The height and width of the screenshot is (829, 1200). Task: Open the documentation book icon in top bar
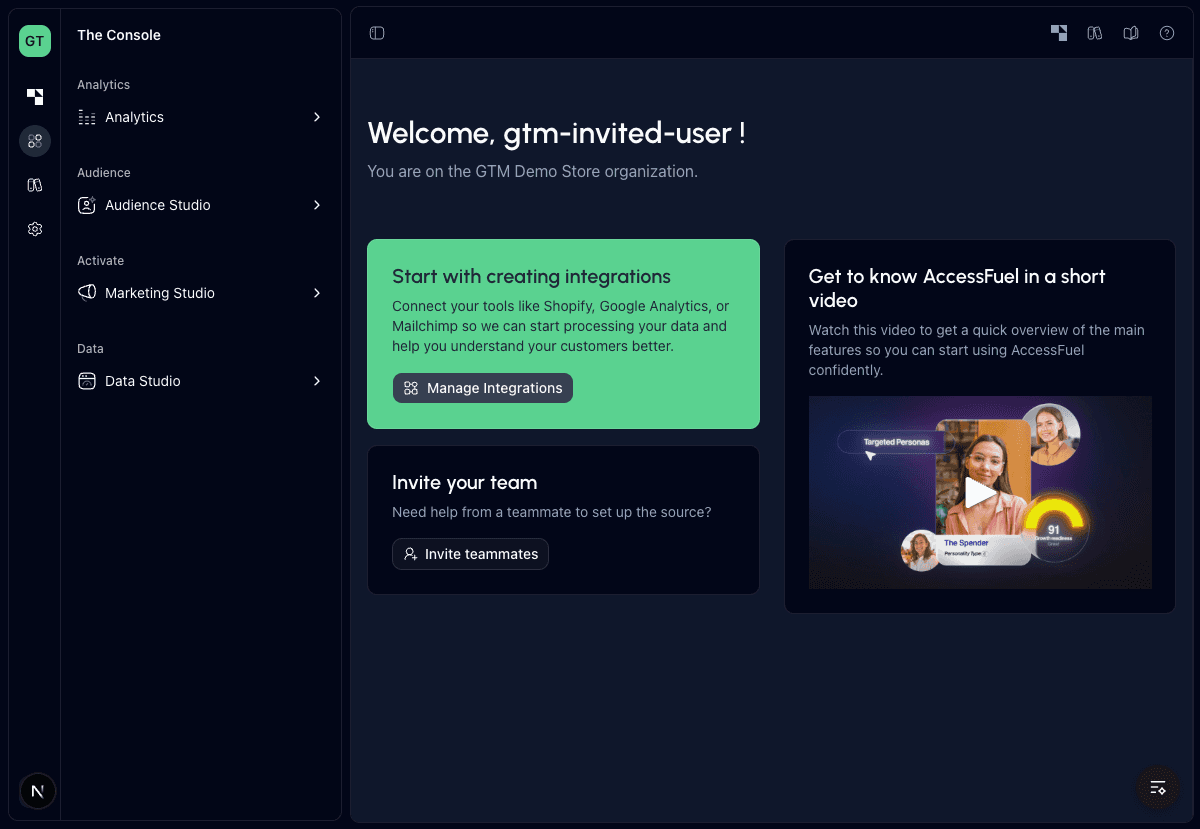click(1130, 33)
